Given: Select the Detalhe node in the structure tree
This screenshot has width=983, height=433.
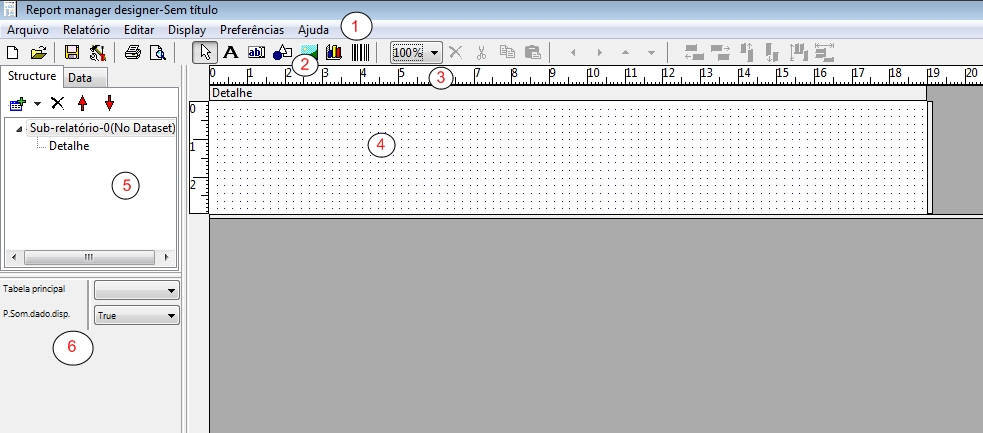Looking at the screenshot, I should coord(69,146).
